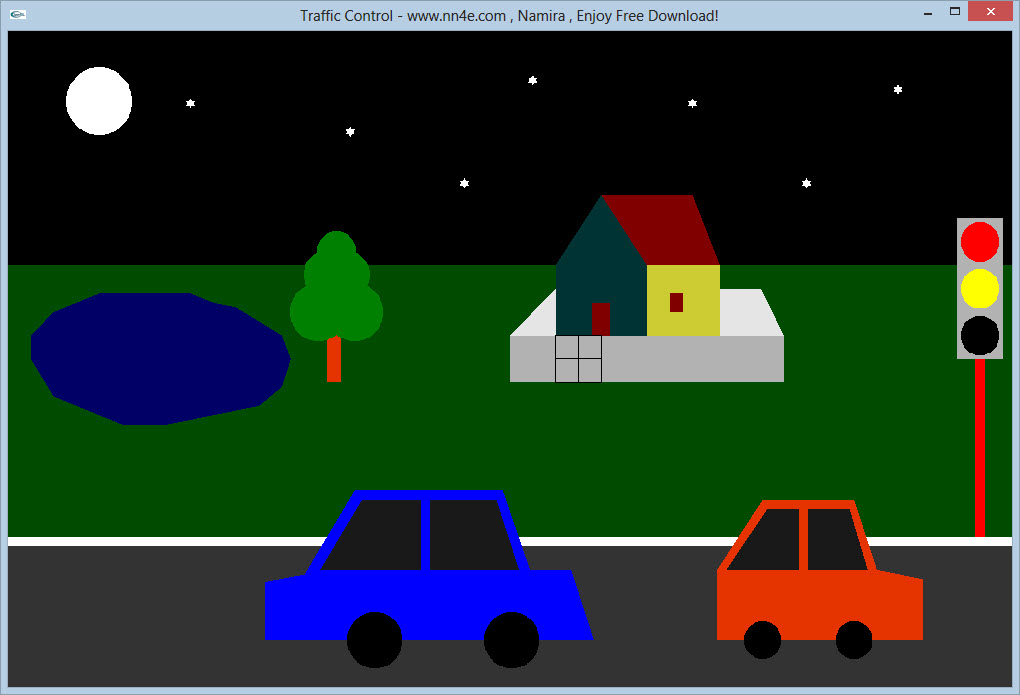Maximize the Traffic Control window

(955, 12)
